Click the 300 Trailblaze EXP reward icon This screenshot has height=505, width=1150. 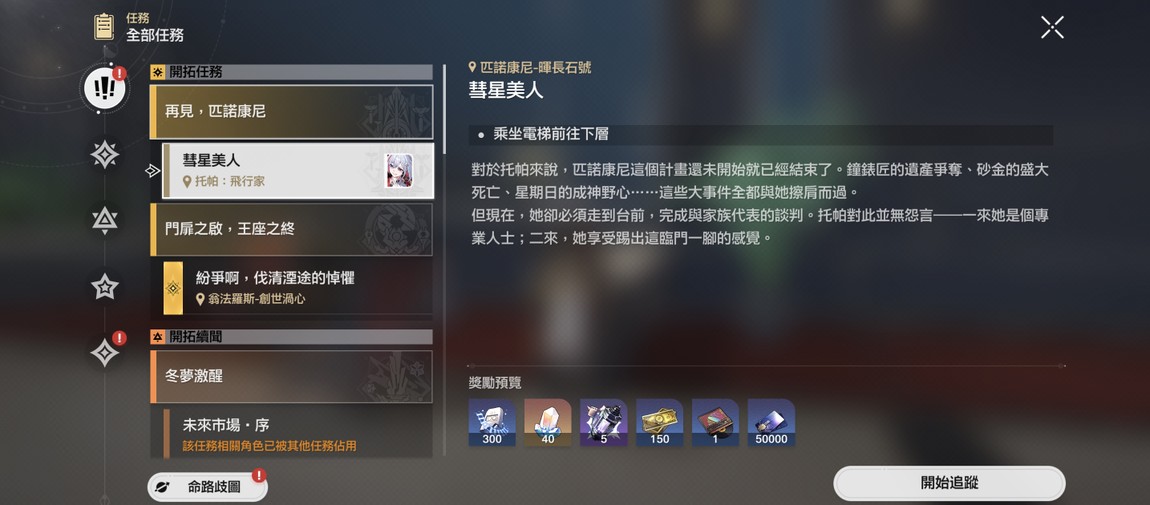[492, 423]
